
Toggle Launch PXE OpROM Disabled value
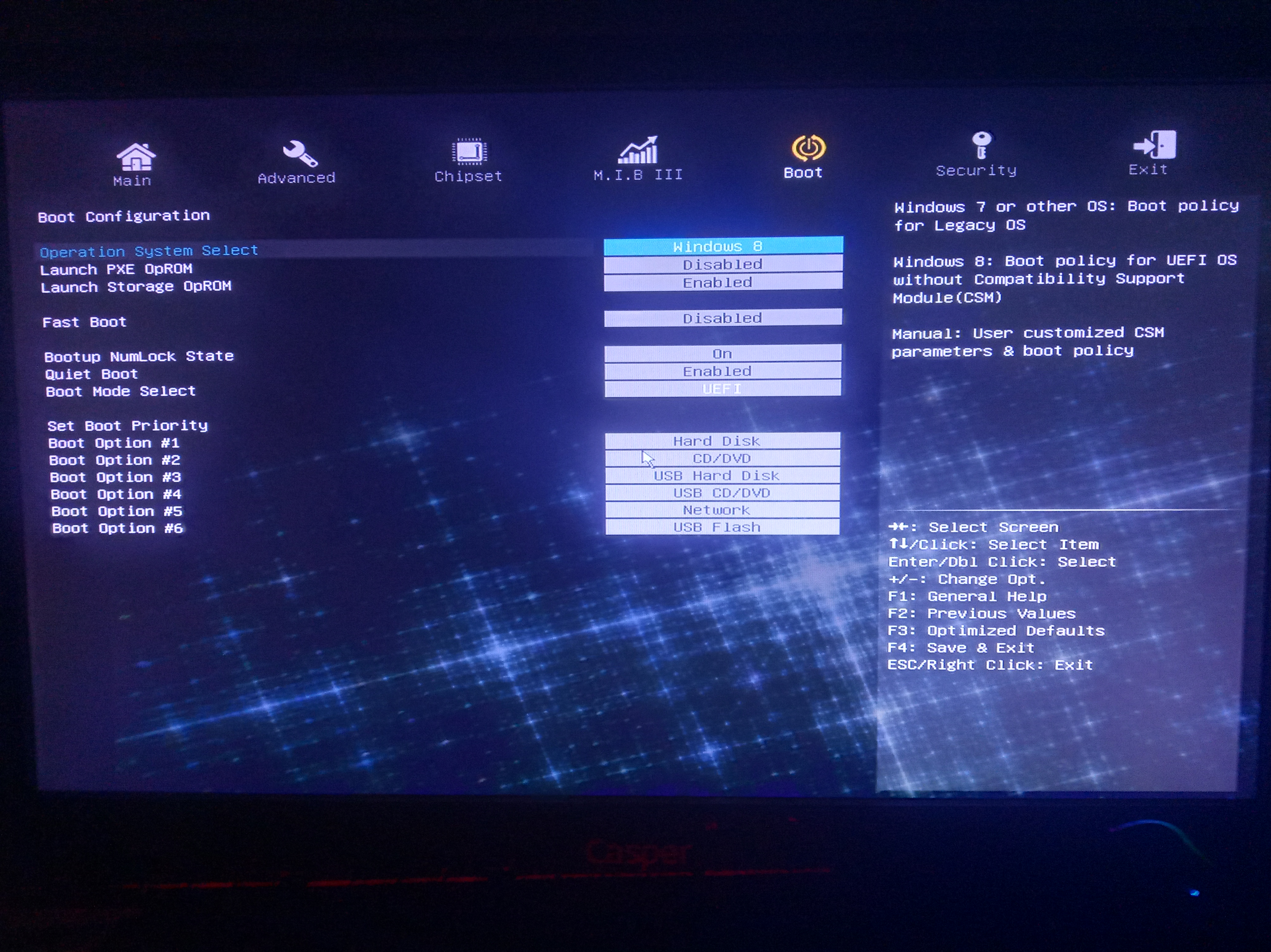coord(723,264)
